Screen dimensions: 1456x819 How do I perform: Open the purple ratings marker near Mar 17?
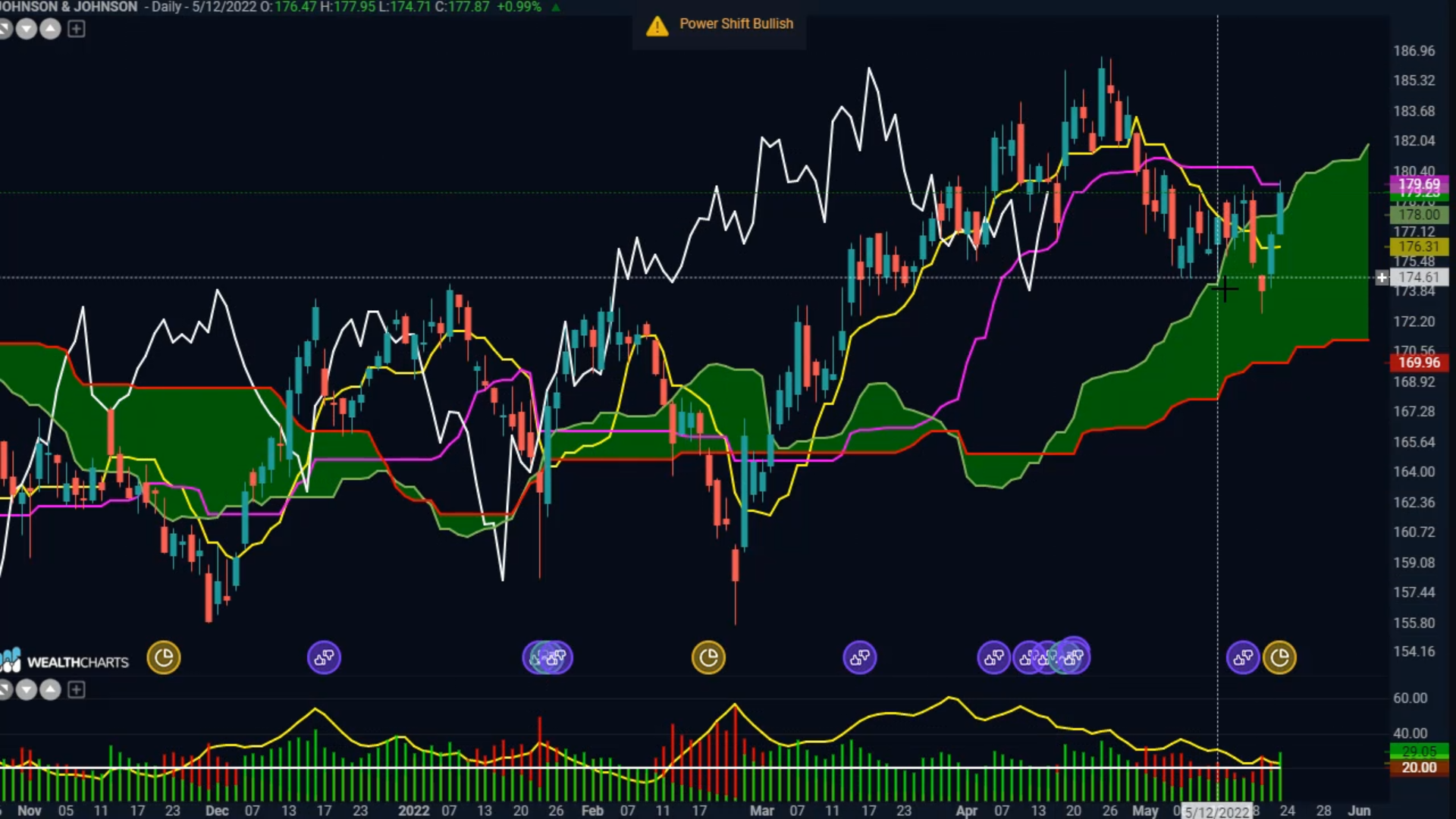point(860,657)
